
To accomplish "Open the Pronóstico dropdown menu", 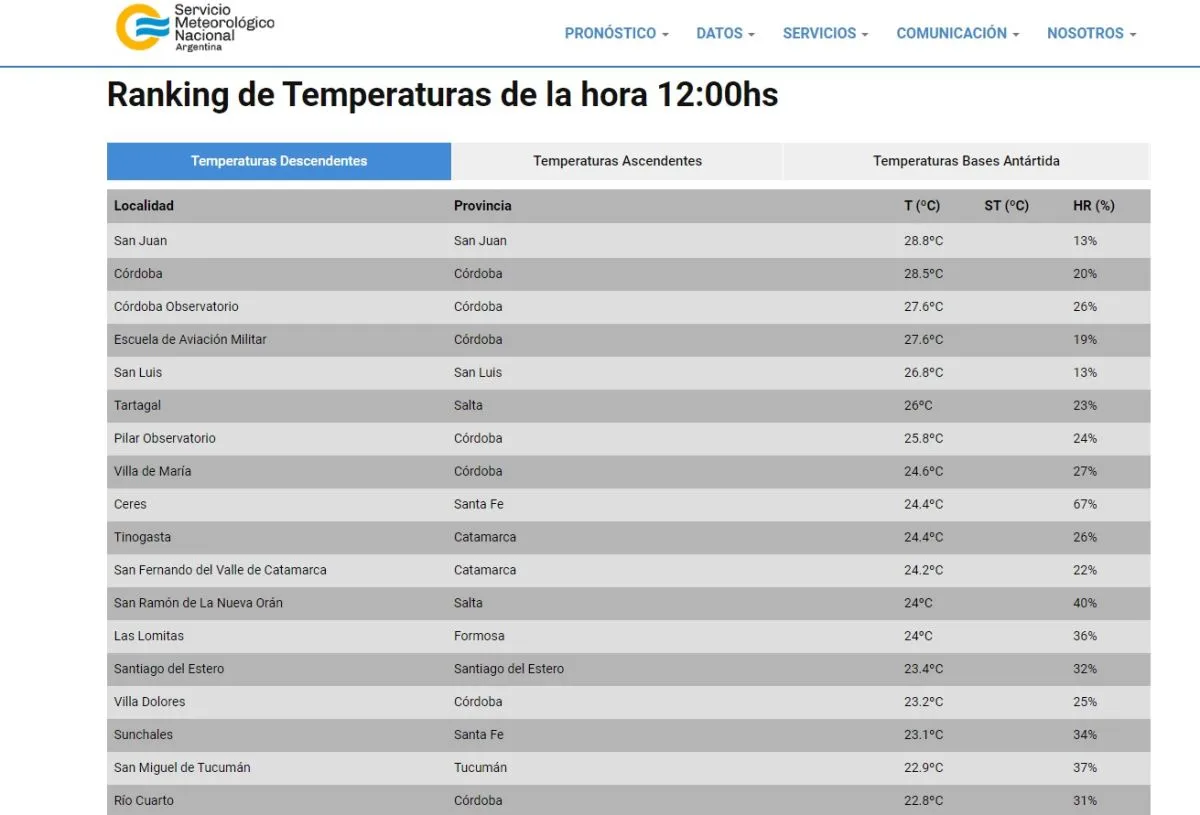I will [616, 33].
